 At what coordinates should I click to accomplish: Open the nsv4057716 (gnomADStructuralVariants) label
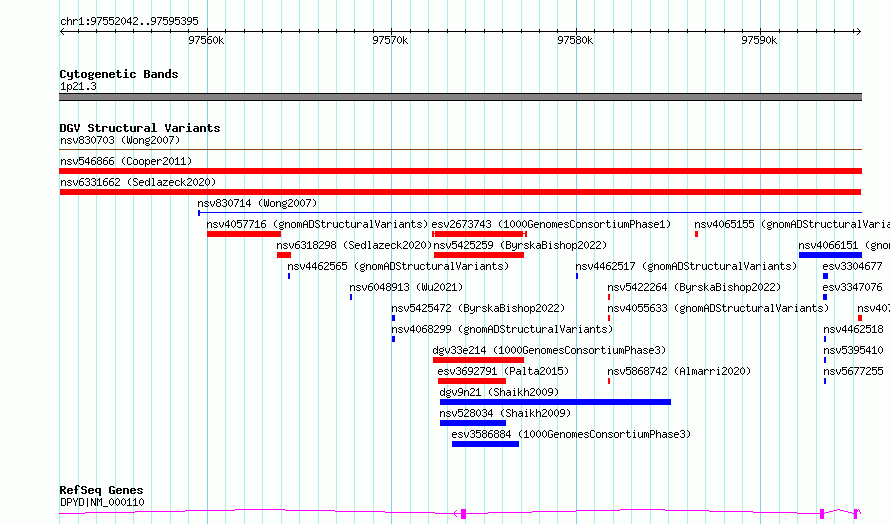pyautogui.click(x=317, y=224)
